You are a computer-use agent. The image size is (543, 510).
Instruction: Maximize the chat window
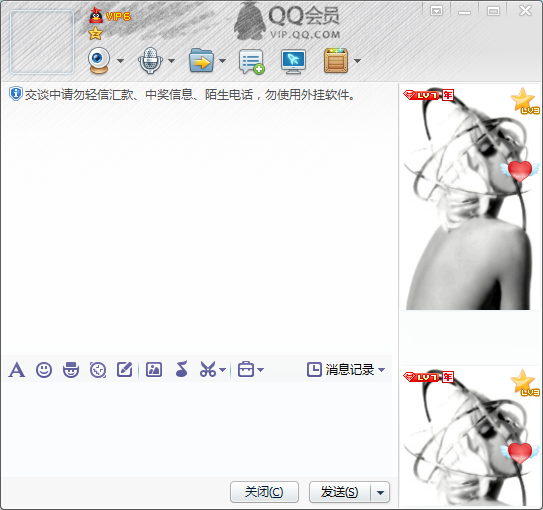493,11
